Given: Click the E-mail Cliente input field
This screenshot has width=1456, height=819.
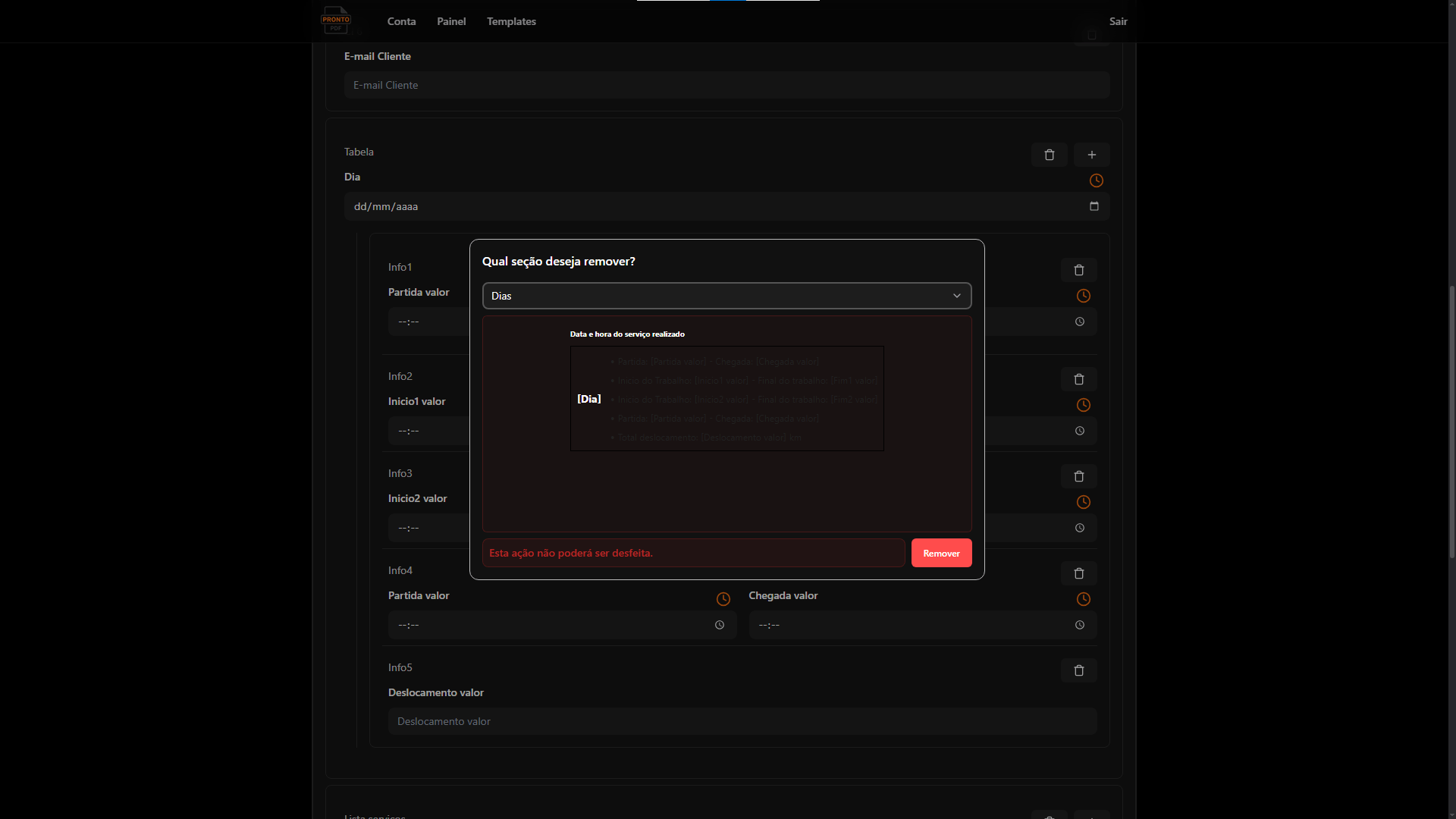Looking at the screenshot, I should [726, 85].
